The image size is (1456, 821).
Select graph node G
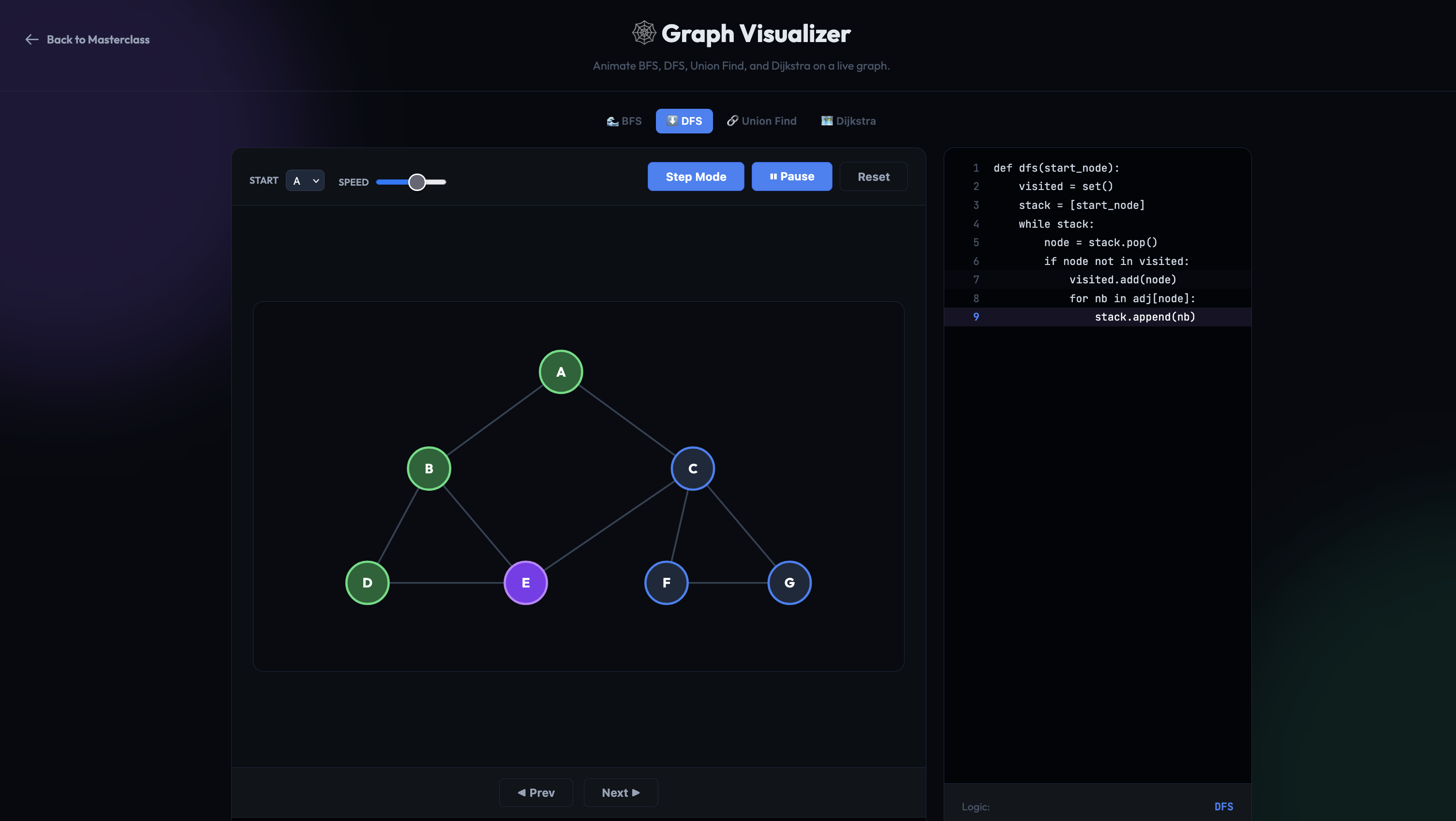789,583
